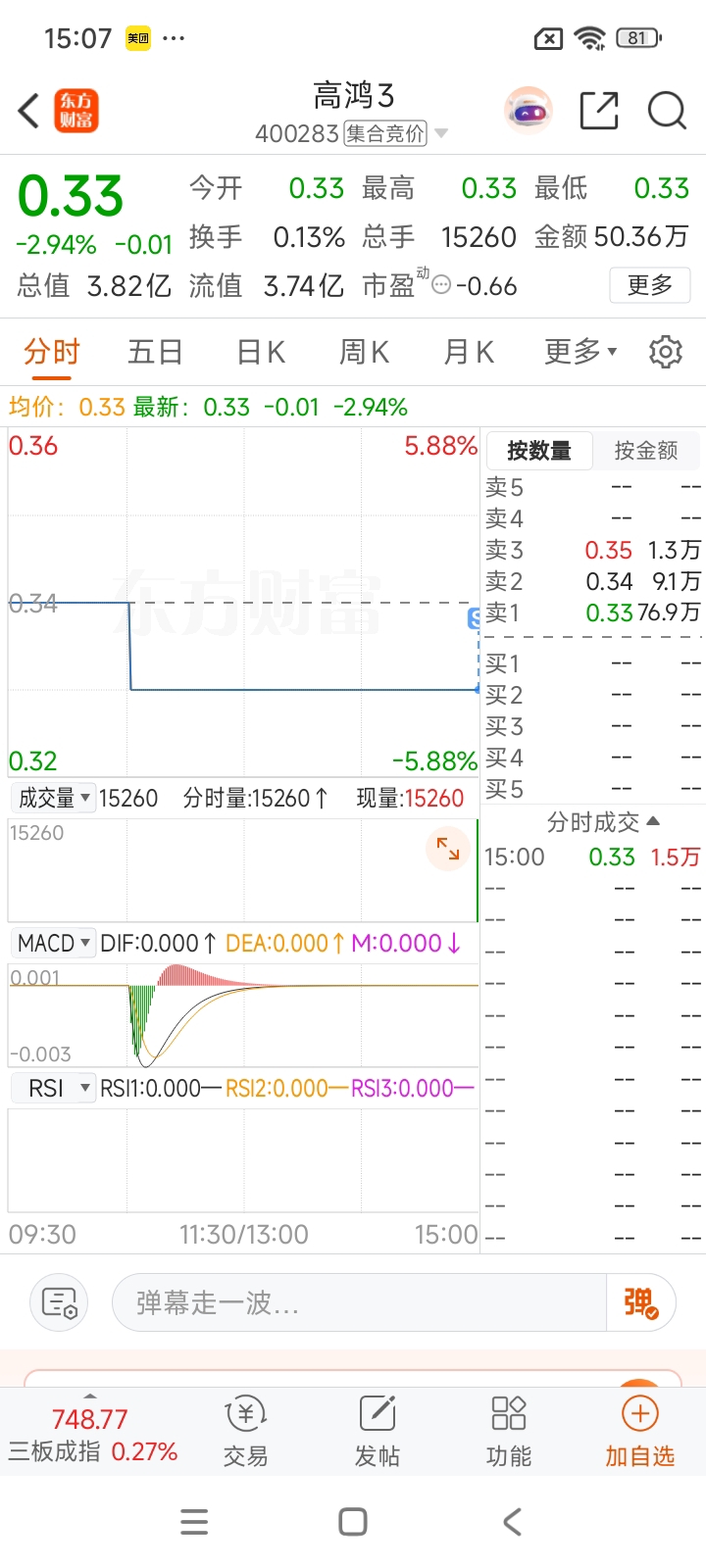This screenshot has width=706, height=1568.
Task: Tap the search magnifier icon
Action: [x=667, y=111]
